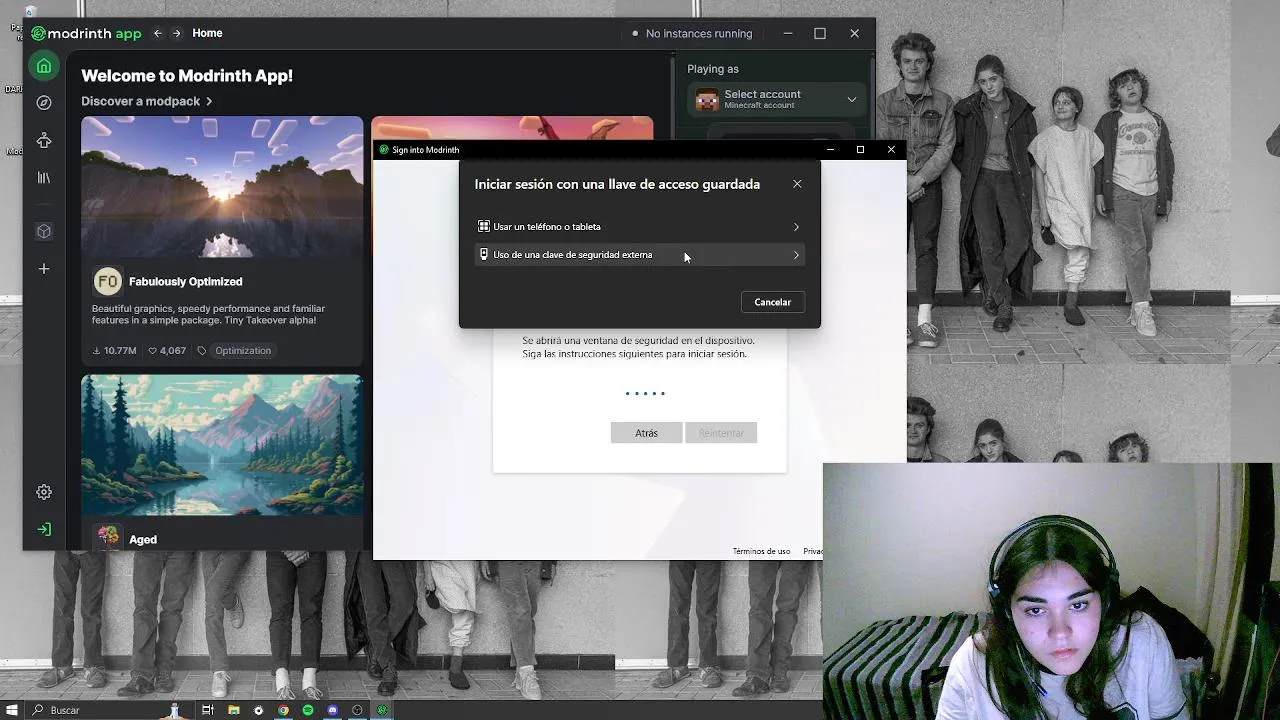
Task: Open Google Chrome from the taskbar
Action: (283, 710)
